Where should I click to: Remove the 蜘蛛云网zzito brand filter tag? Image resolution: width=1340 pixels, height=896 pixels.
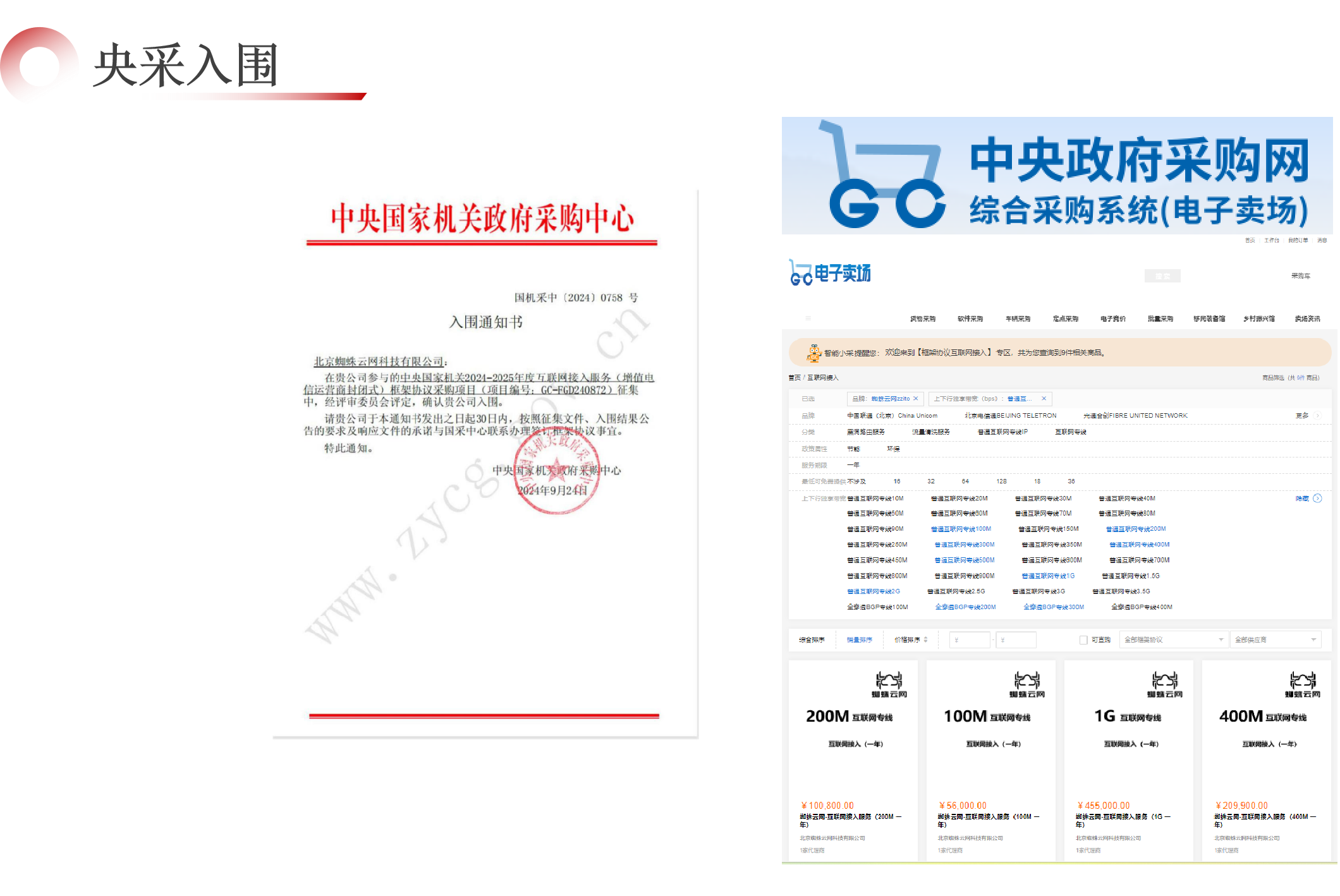[x=915, y=399]
